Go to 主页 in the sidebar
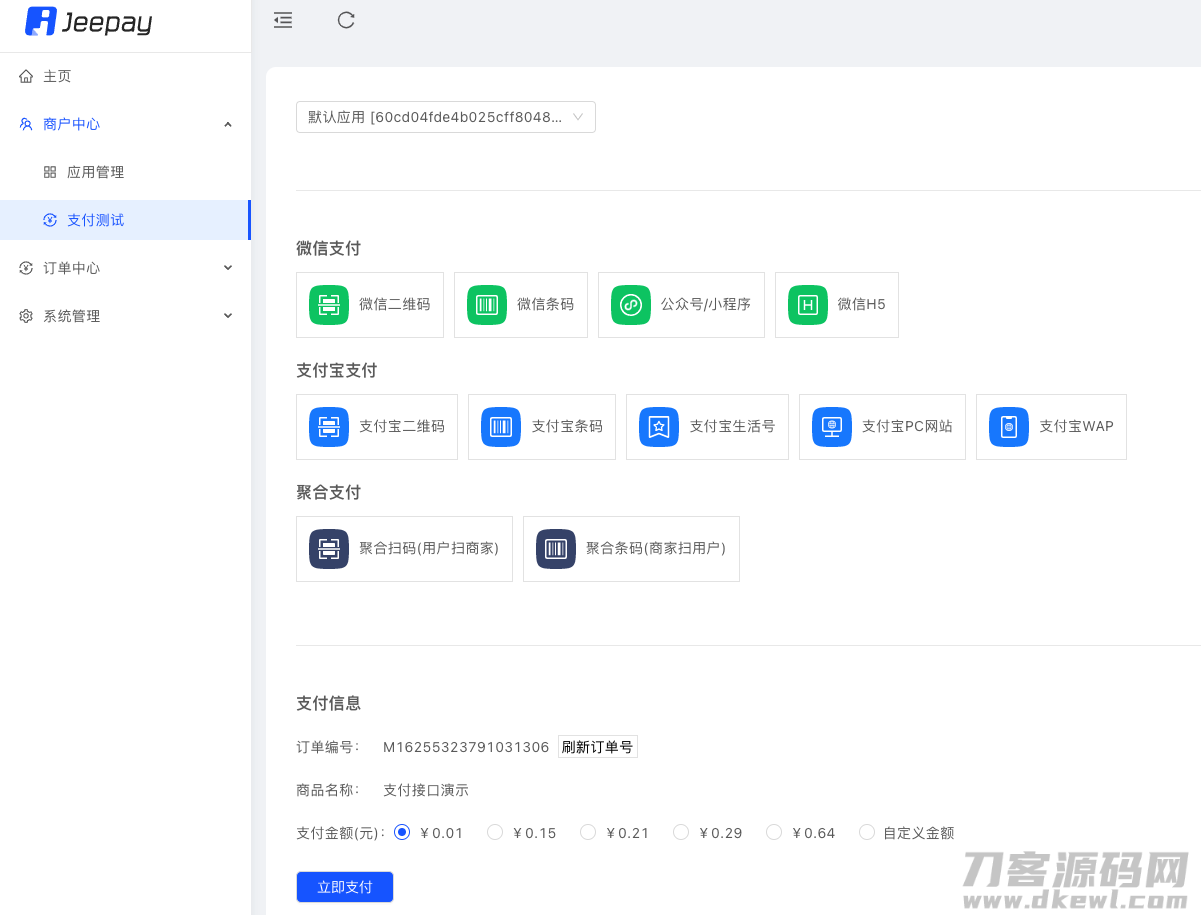This screenshot has height=915, width=1201. tap(57, 76)
